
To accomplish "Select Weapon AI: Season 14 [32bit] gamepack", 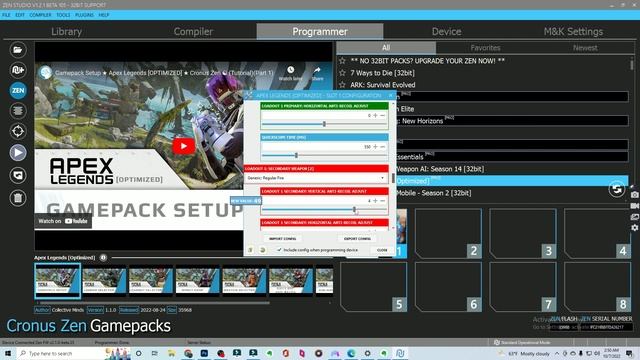I will 439,169.
